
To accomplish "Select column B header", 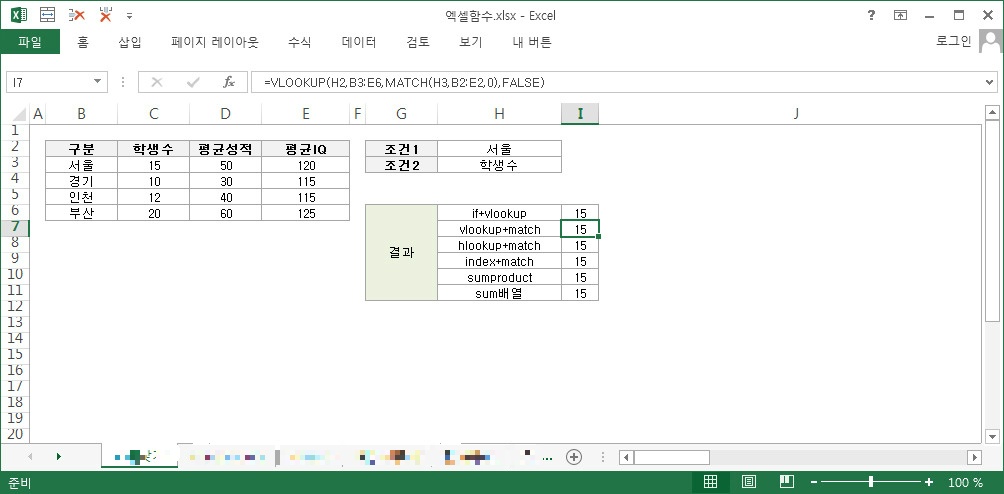I will (81, 114).
